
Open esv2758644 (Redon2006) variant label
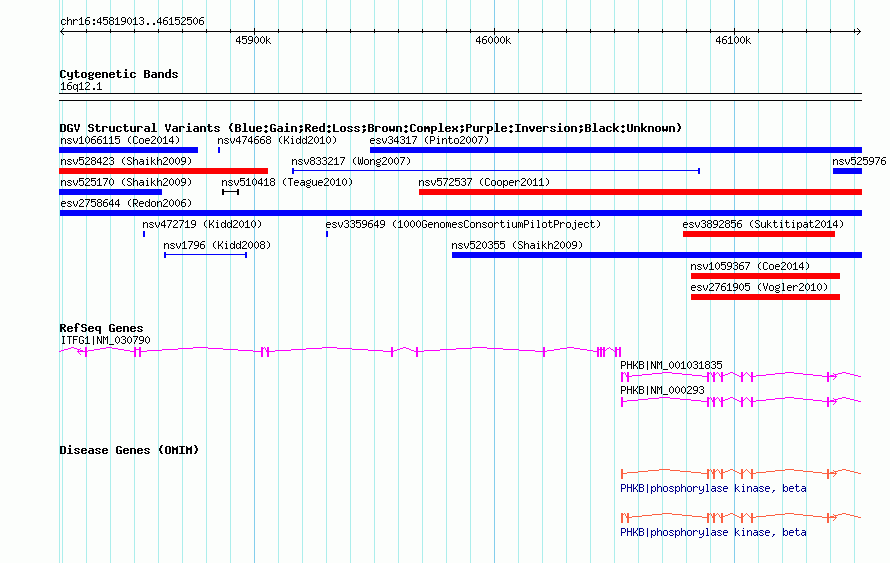click(x=126, y=203)
